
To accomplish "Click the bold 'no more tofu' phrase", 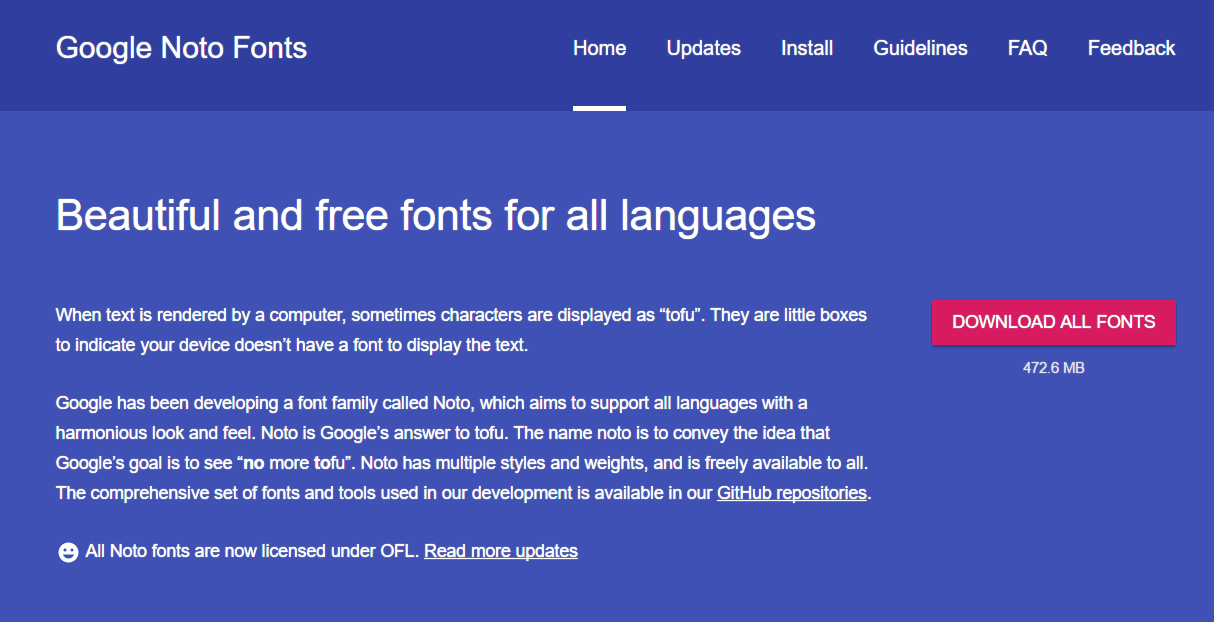I will click(x=296, y=463).
